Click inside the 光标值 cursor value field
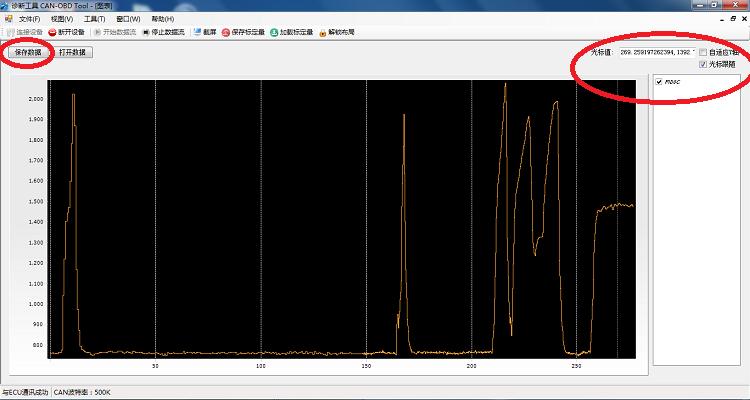The width and height of the screenshot is (750, 400). (657, 52)
